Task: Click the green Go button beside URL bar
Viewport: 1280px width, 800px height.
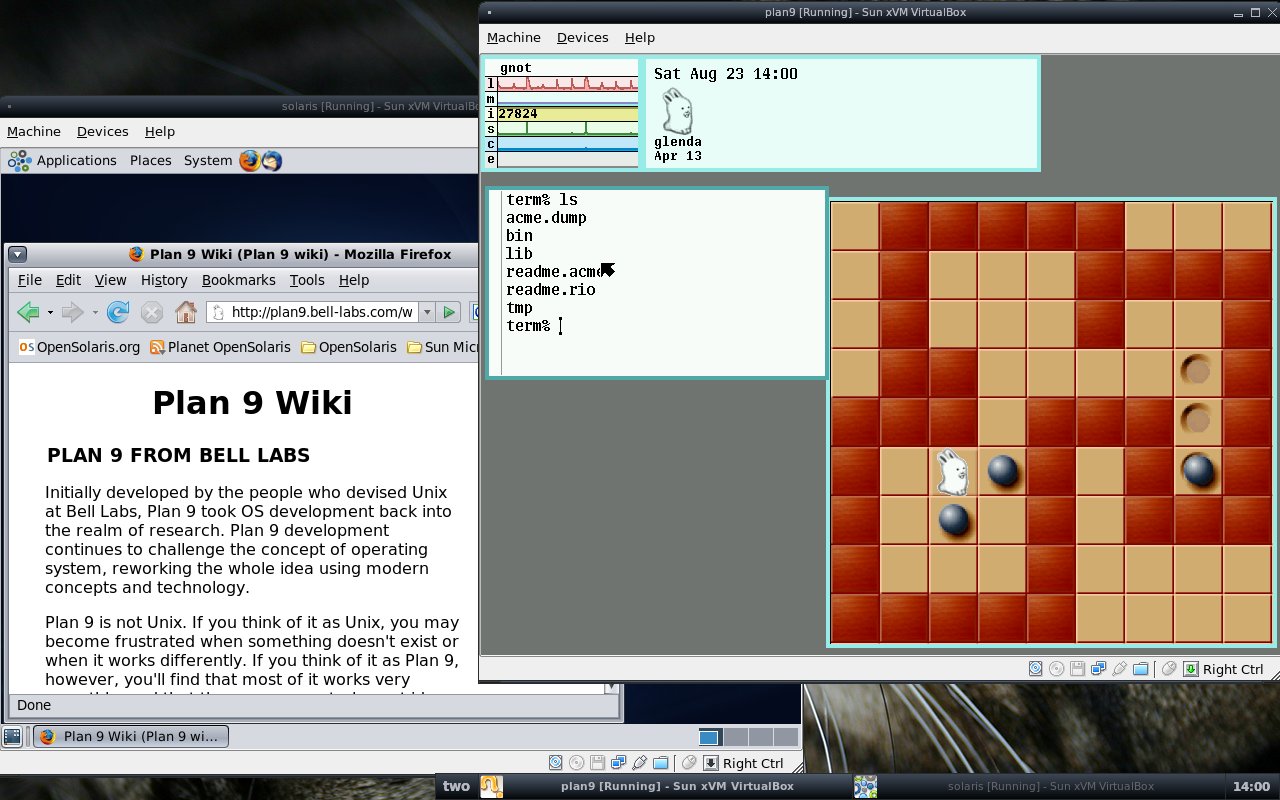Action: (449, 312)
